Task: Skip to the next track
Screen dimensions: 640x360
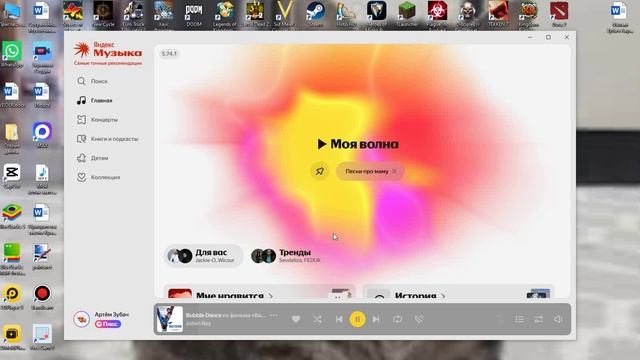Action: pos(376,319)
